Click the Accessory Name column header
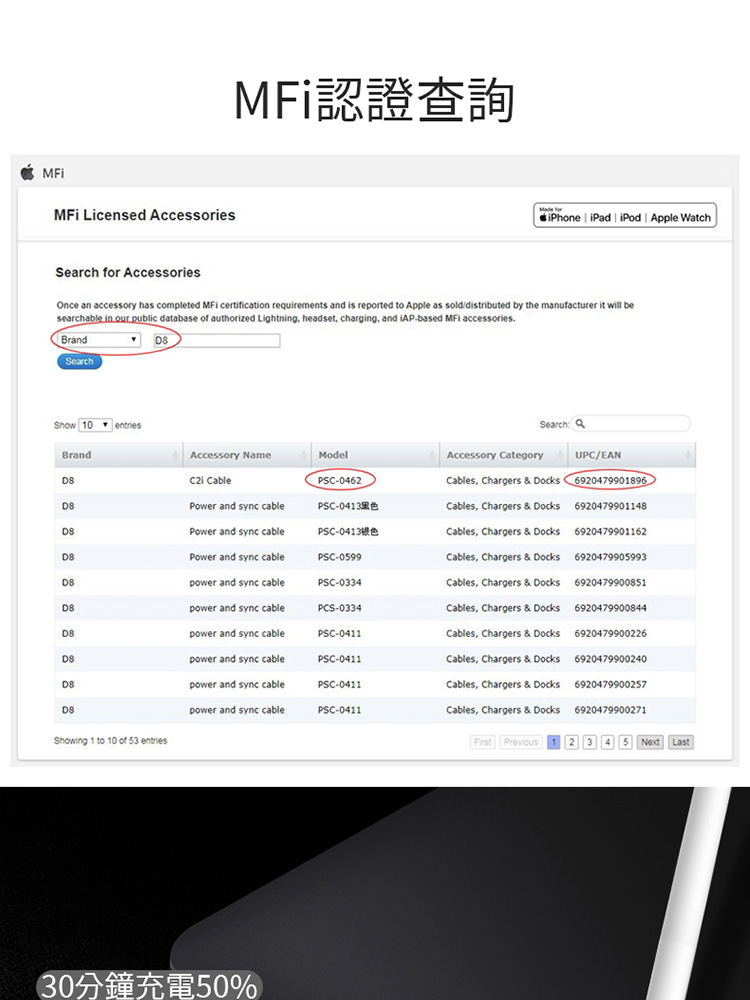 (x=230, y=456)
